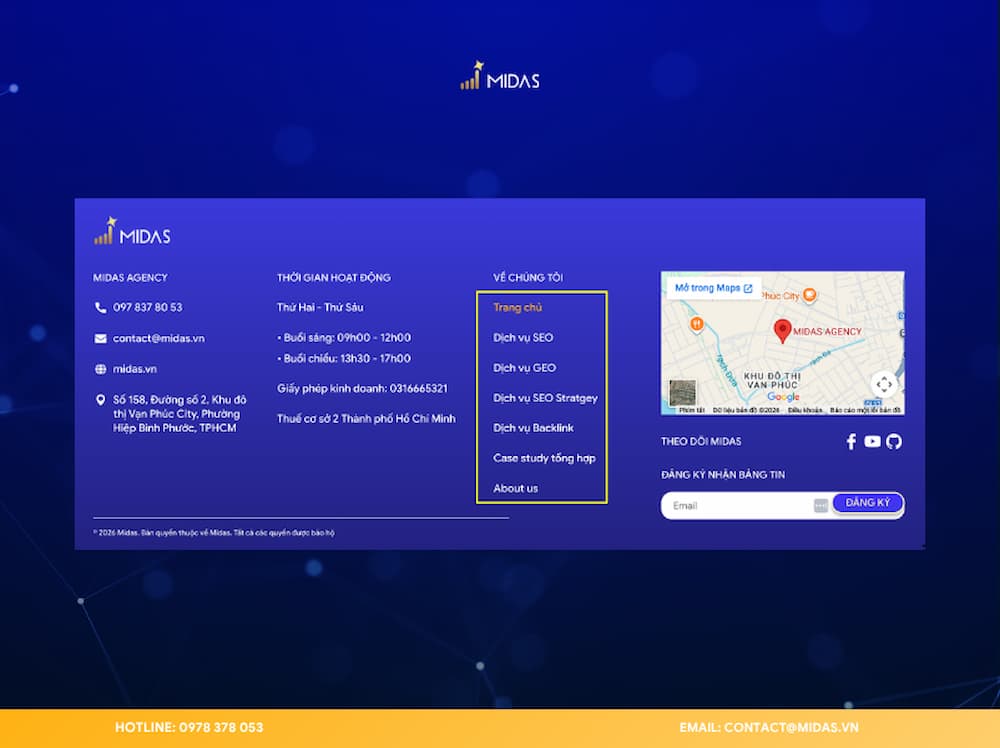The width and height of the screenshot is (1000, 748).
Task: Open the Dịch vụ GEO footer link
Action: [x=524, y=368]
